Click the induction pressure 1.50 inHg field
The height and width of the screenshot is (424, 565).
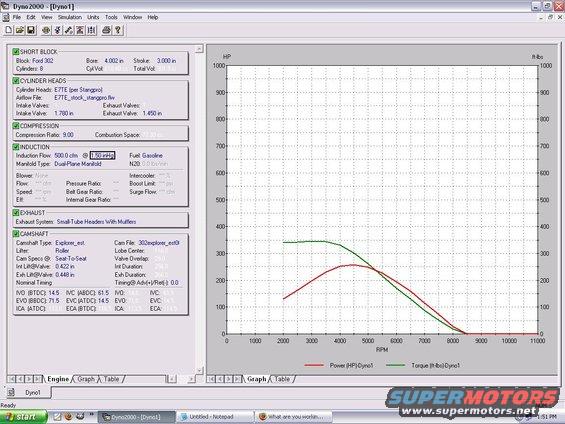tap(103, 156)
